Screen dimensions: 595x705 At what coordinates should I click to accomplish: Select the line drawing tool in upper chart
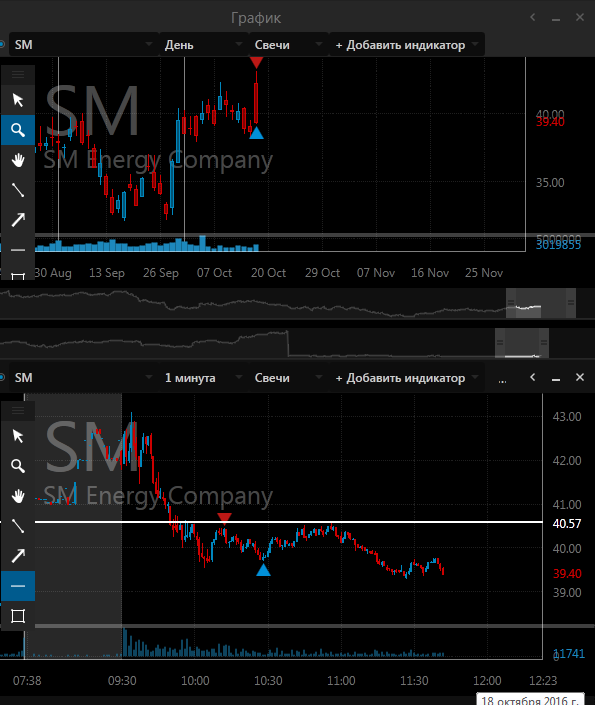pos(18,190)
